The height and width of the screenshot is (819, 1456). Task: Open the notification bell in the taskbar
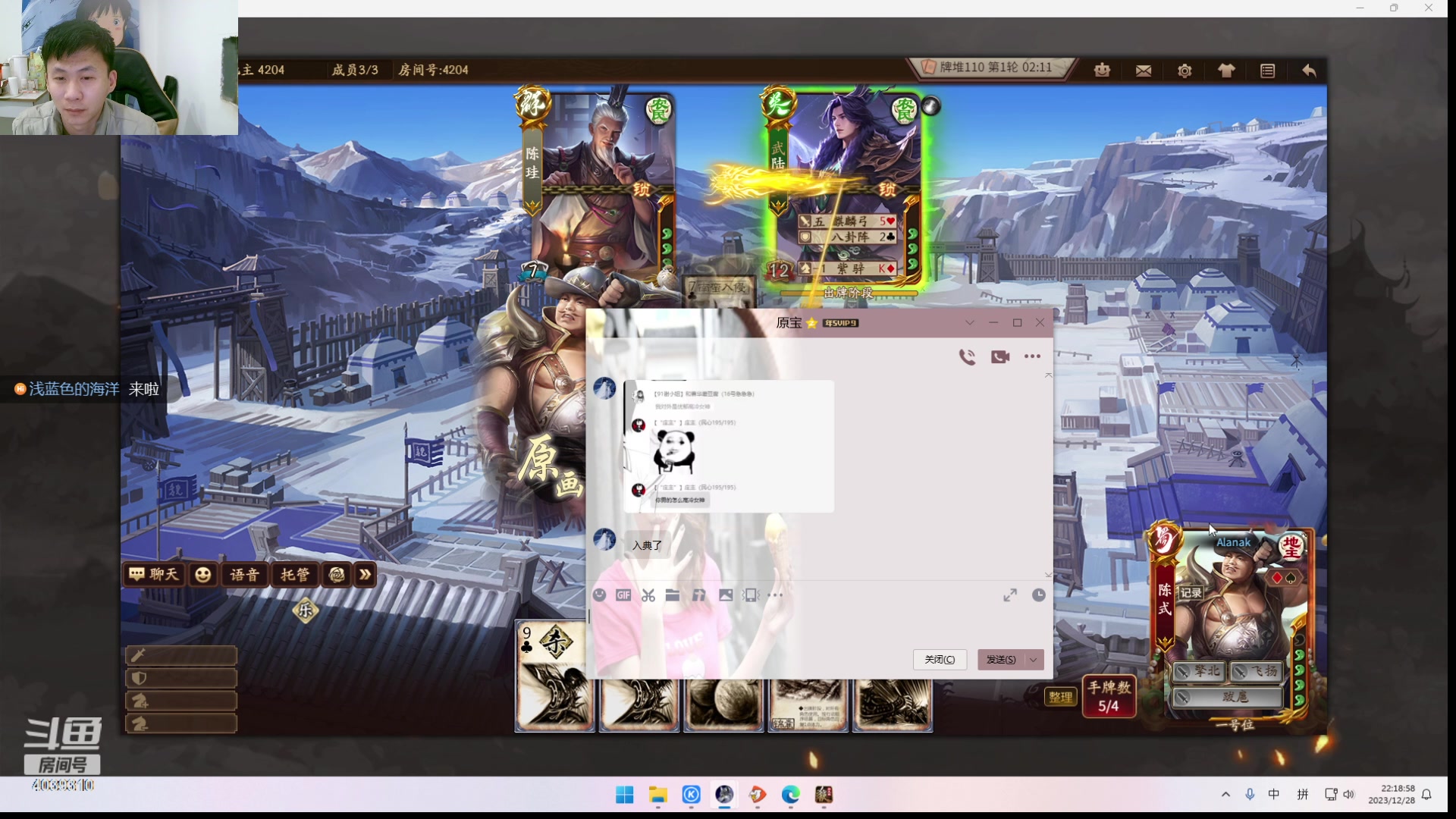[1426, 794]
